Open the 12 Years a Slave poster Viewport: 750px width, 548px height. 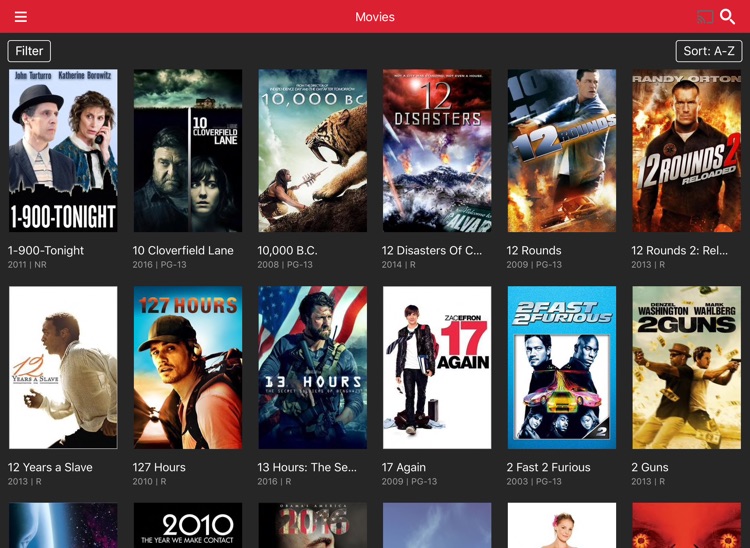click(x=63, y=367)
